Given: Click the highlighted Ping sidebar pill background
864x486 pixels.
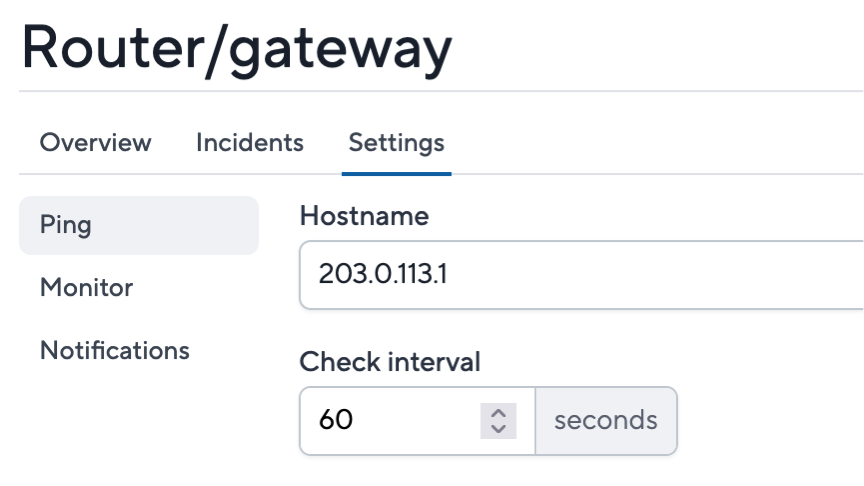Looking at the screenshot, I should coord(176,225).
